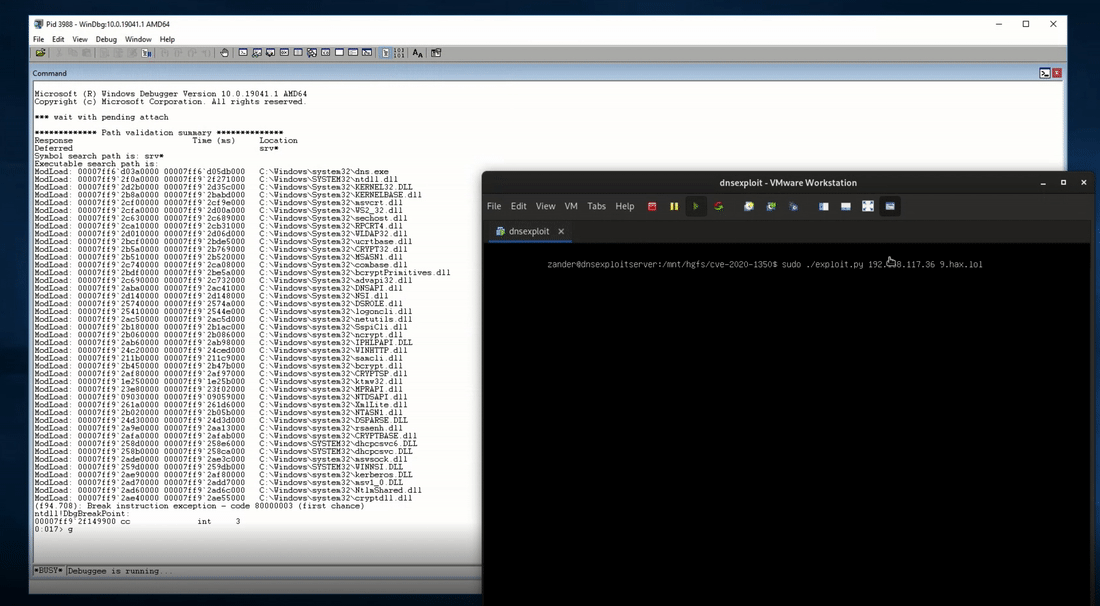Click the ModLoad line for cryptdll.dll
This screenshot has width=1100, height=606.
[223, 498]
